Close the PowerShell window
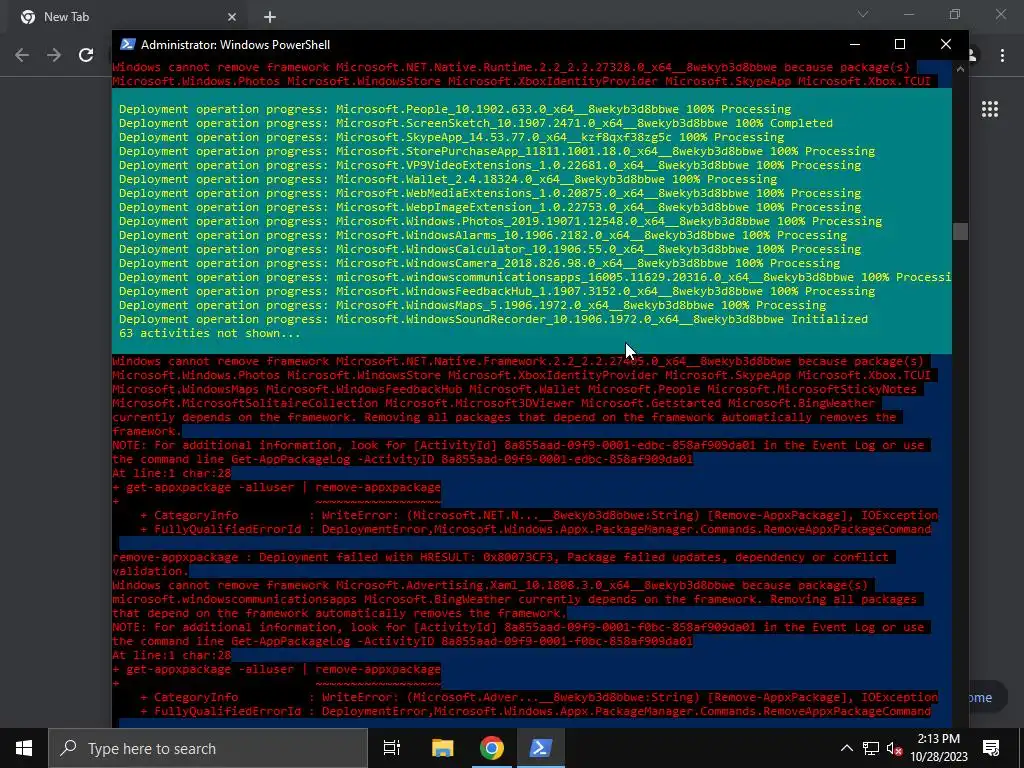The image size is (1024, 768). (946, 44)
